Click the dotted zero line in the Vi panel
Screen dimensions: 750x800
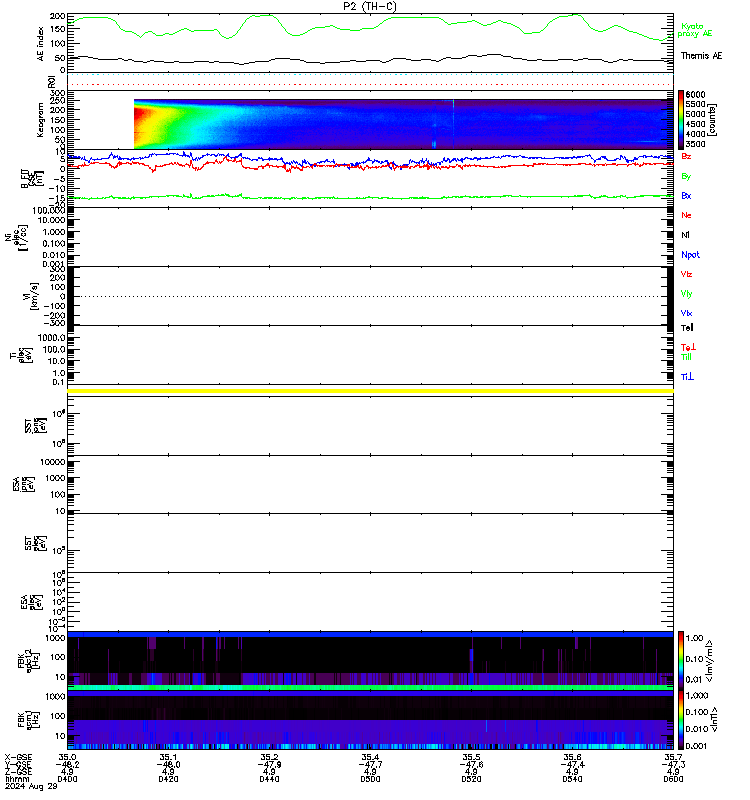coord(370,296)
